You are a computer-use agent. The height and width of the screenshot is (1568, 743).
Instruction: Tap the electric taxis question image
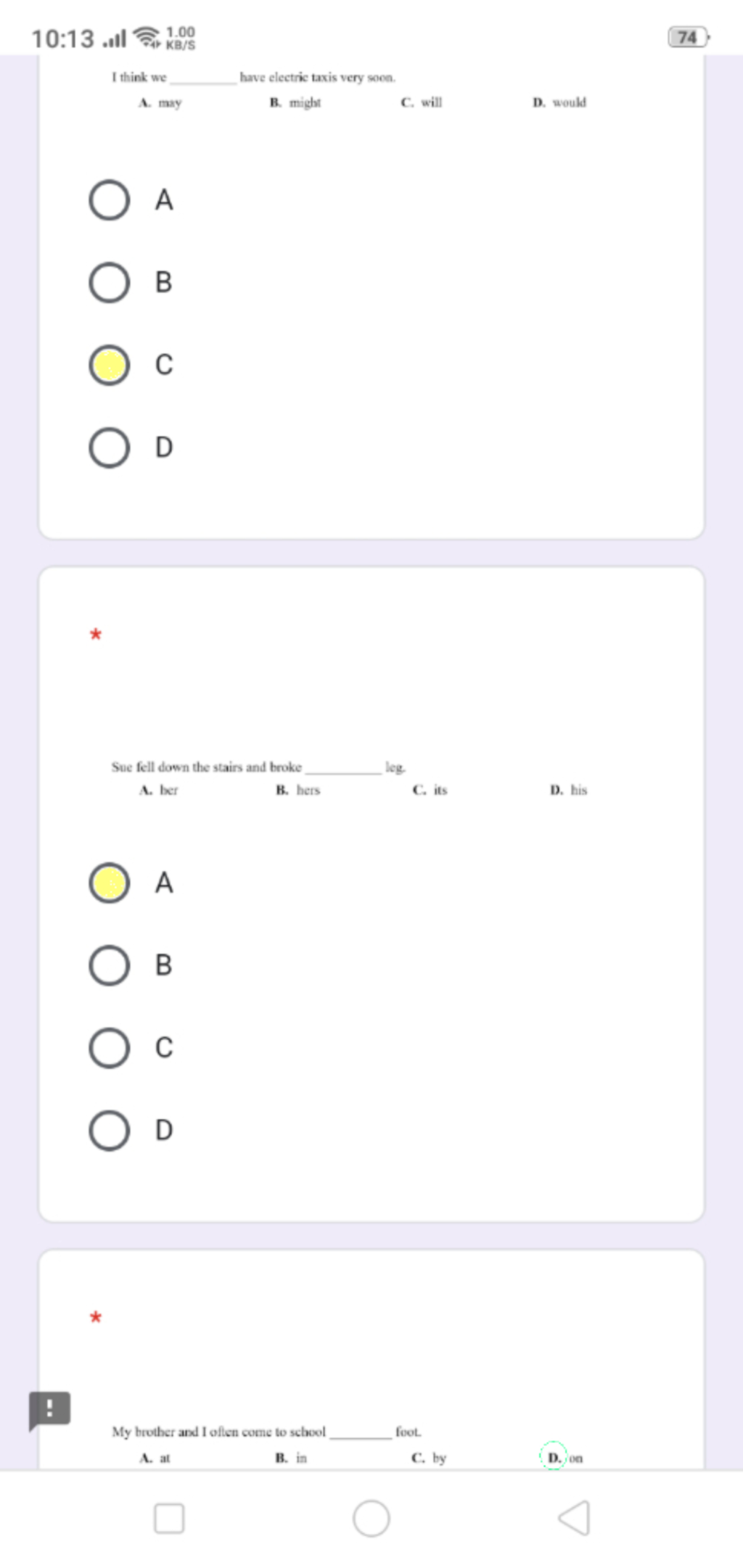tap(349, 90)
